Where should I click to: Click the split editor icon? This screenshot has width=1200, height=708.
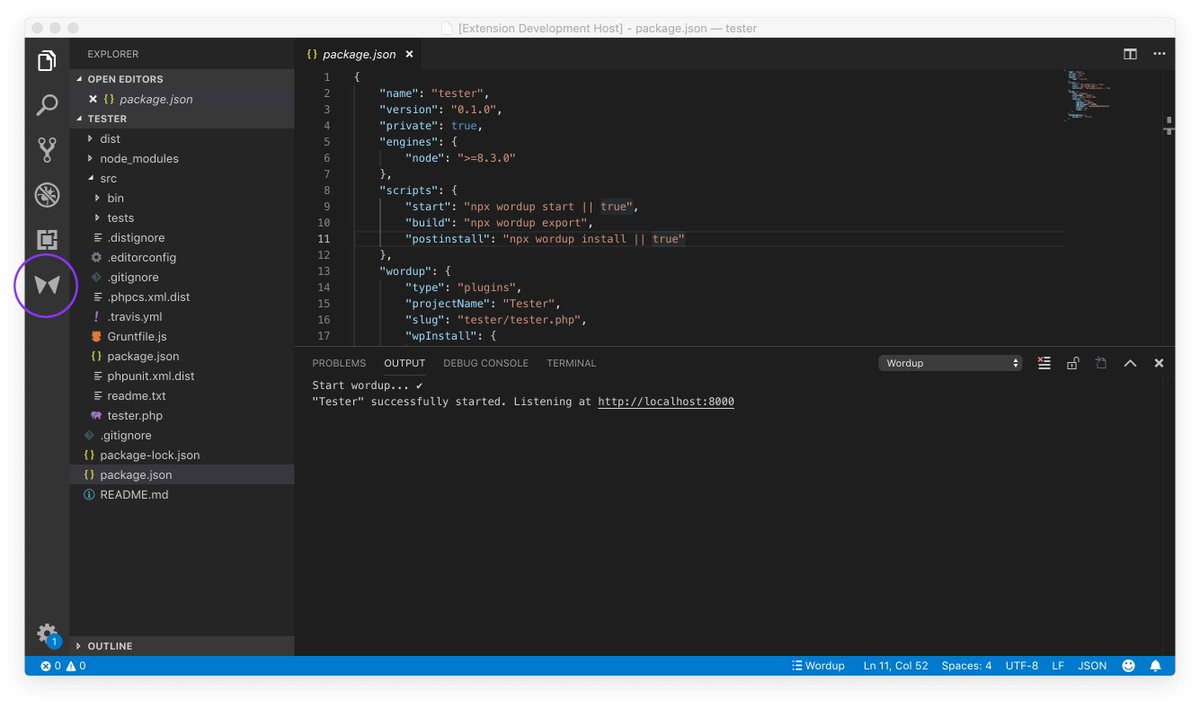(1130, 54)
